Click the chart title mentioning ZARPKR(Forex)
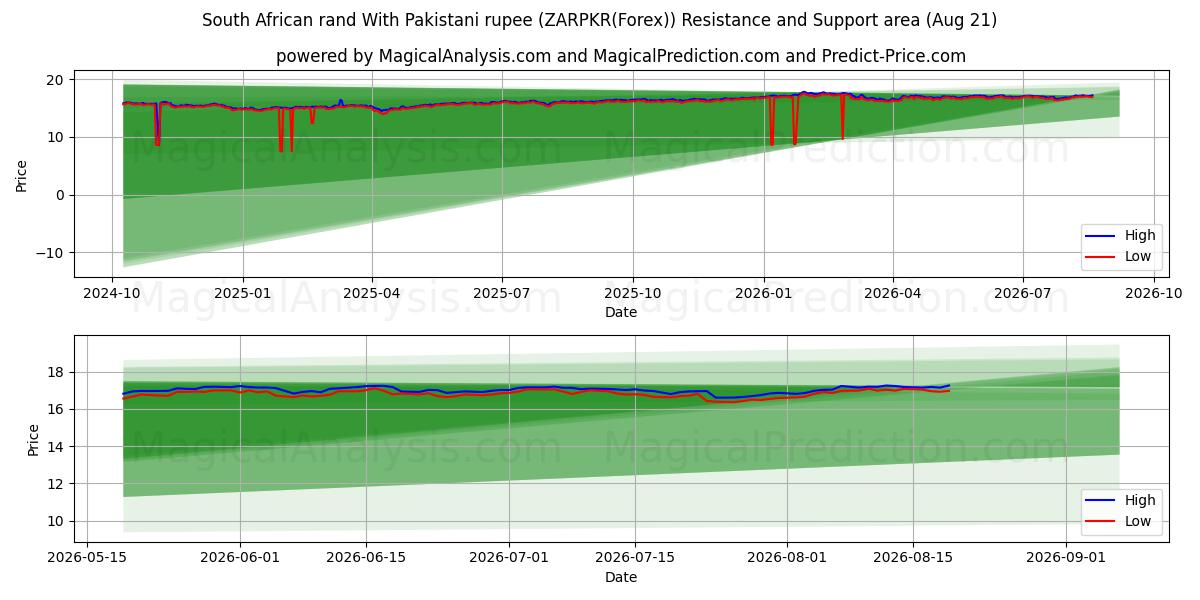 [x=599, y=20]
